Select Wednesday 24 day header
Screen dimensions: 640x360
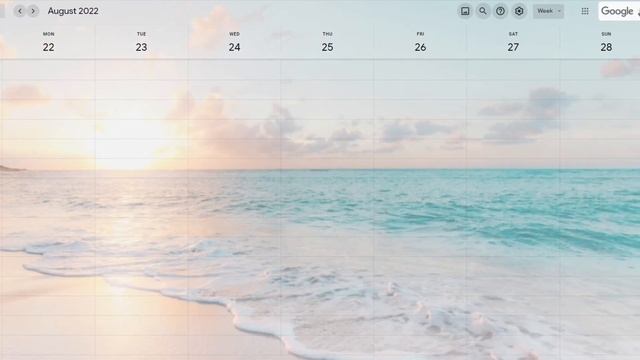(234, 43)
